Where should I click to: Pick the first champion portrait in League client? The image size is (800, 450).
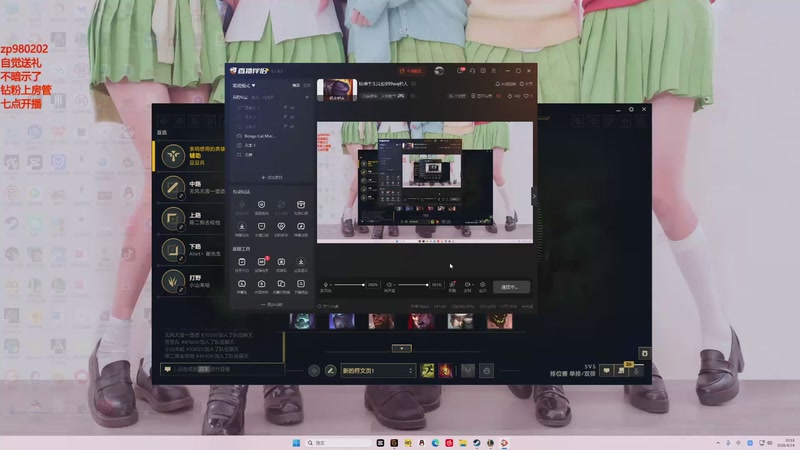[303, 321]
